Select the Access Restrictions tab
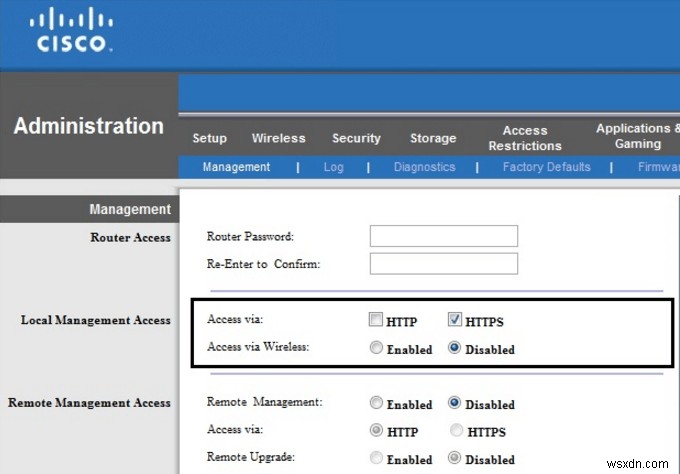Viewport: 680px width, 474px height. tap(525, 138)
